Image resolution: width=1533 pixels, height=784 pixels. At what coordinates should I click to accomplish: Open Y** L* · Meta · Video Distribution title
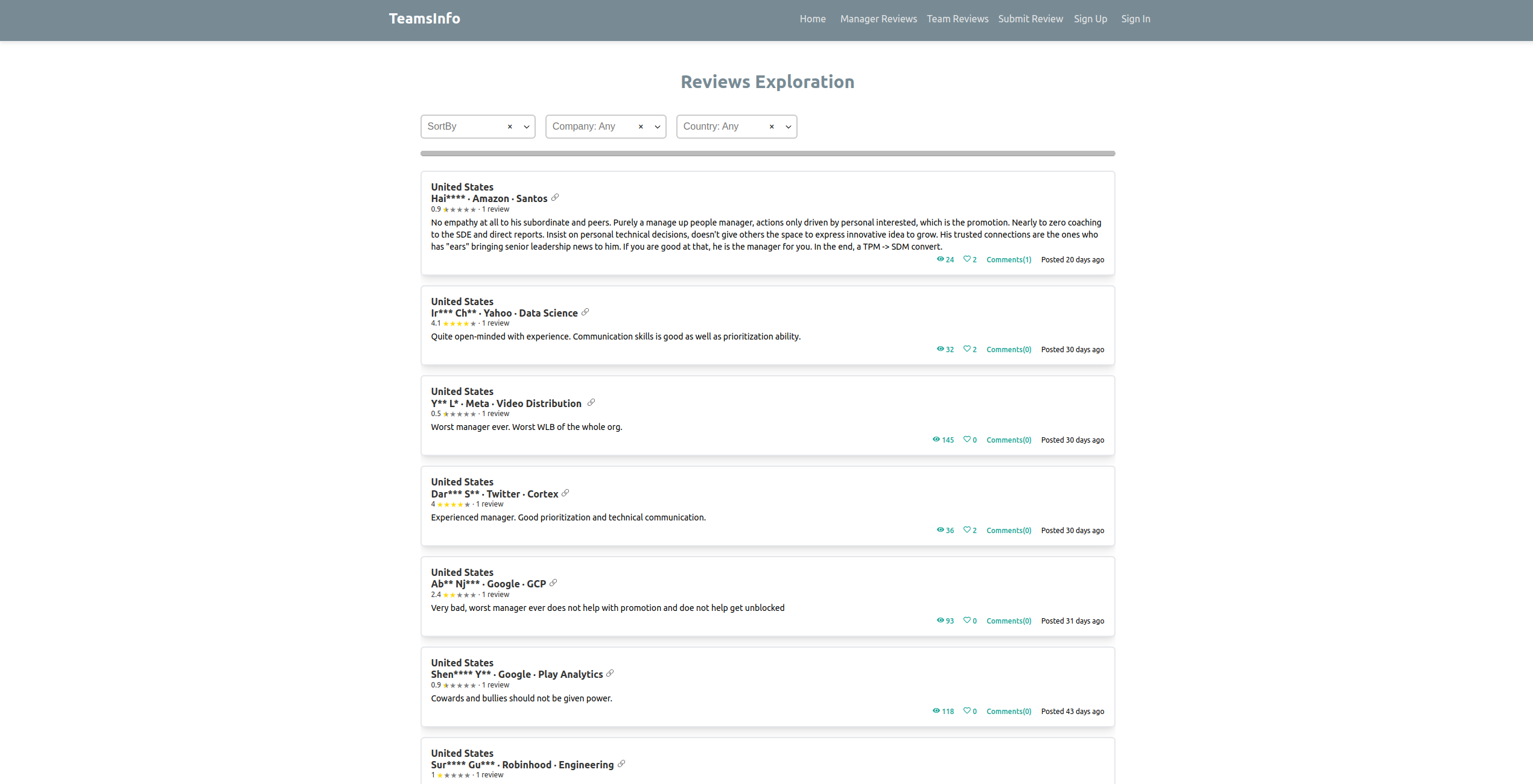506,403
